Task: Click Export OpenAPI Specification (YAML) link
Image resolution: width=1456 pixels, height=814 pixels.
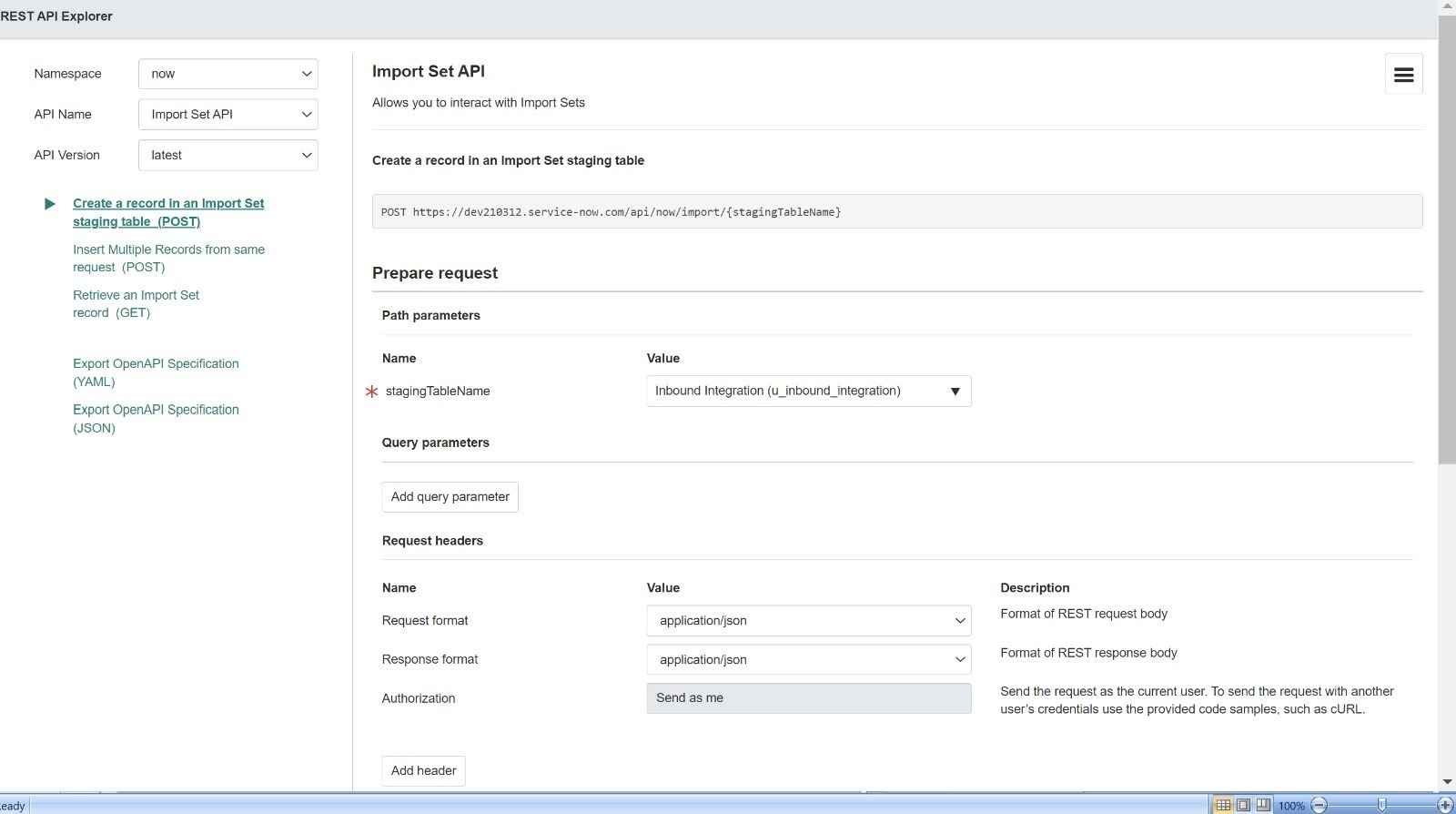Action: coord(156,372)
